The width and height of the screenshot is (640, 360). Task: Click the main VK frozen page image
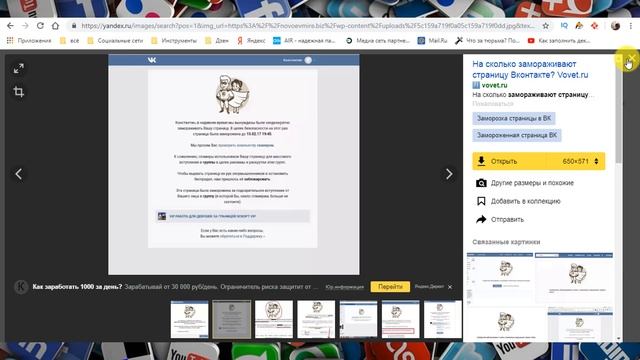pos(234,164)
